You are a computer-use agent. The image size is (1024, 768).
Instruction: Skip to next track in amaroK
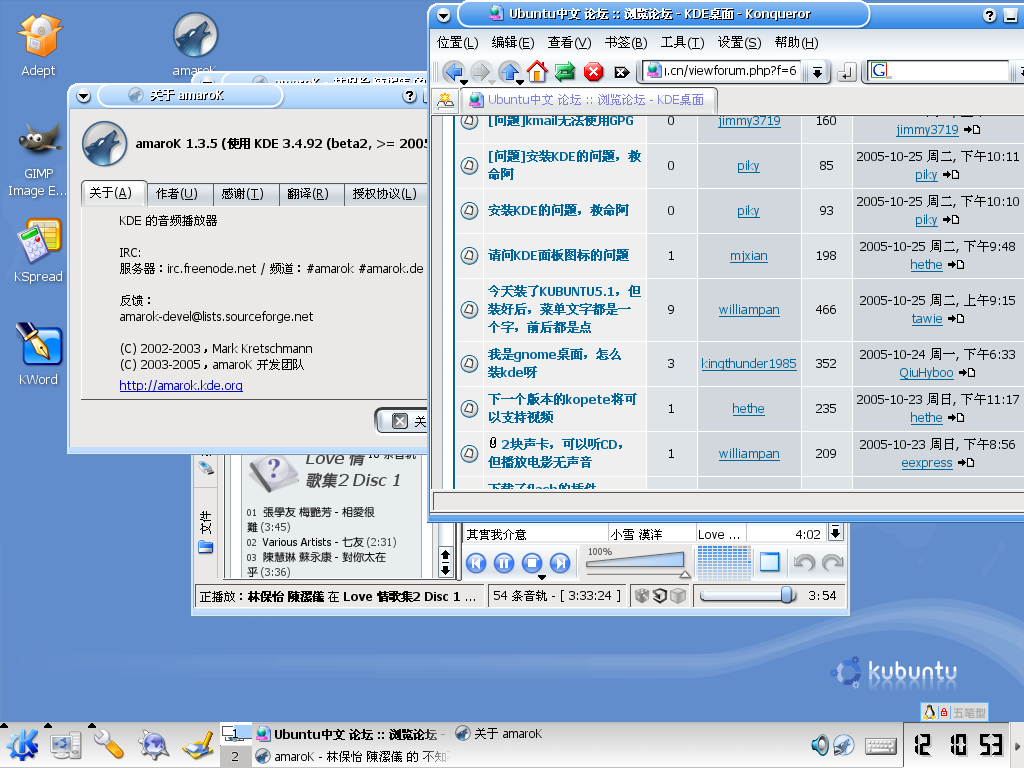560,563
